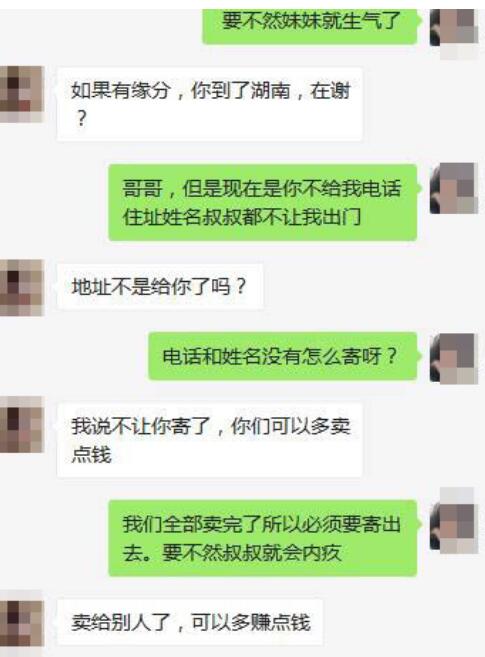
Task: Tap contact avatar next to 如果有缘分 message
Action: [21, 94]
